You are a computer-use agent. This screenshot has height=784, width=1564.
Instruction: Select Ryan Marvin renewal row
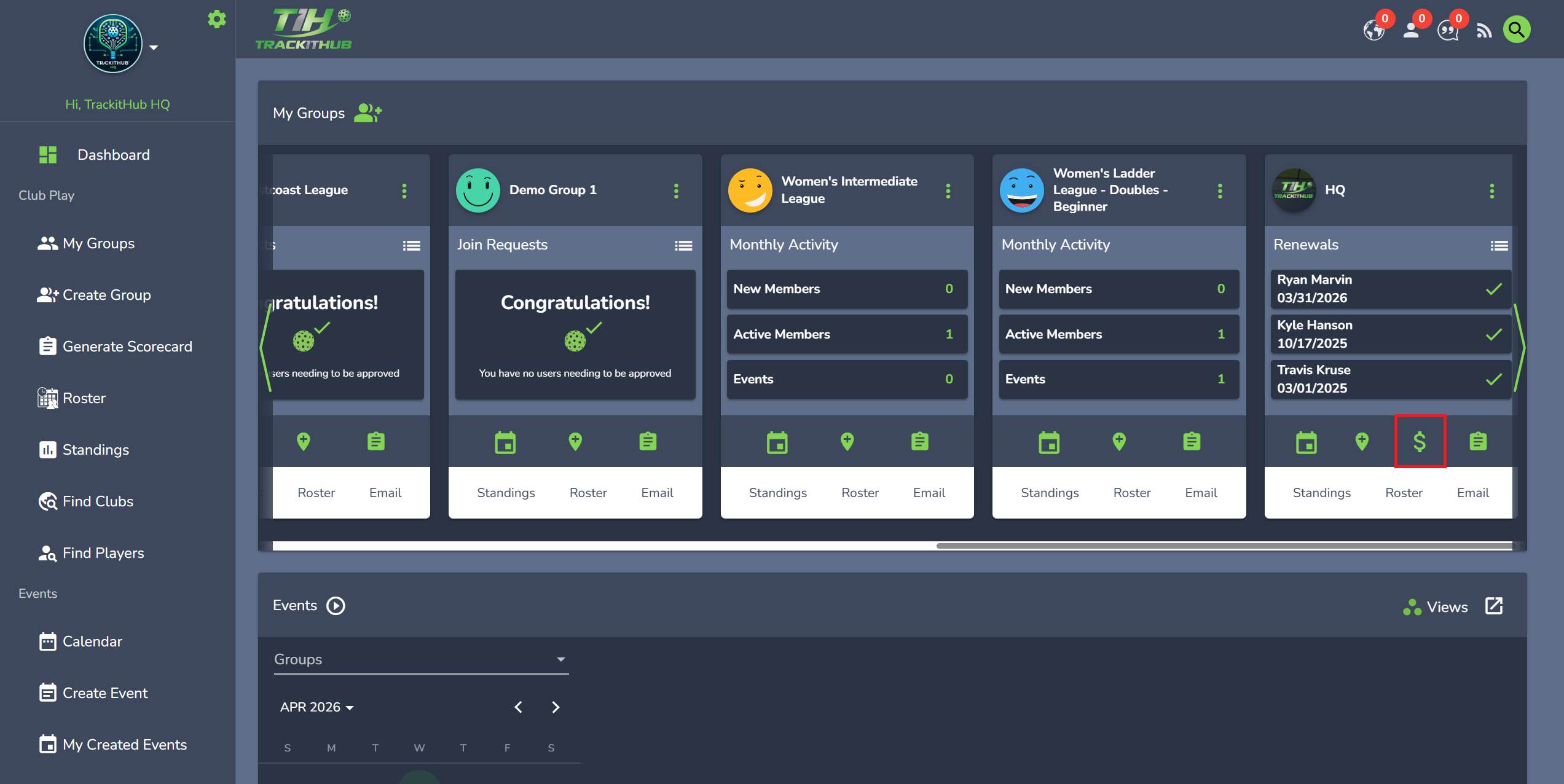pos(1390,289)
